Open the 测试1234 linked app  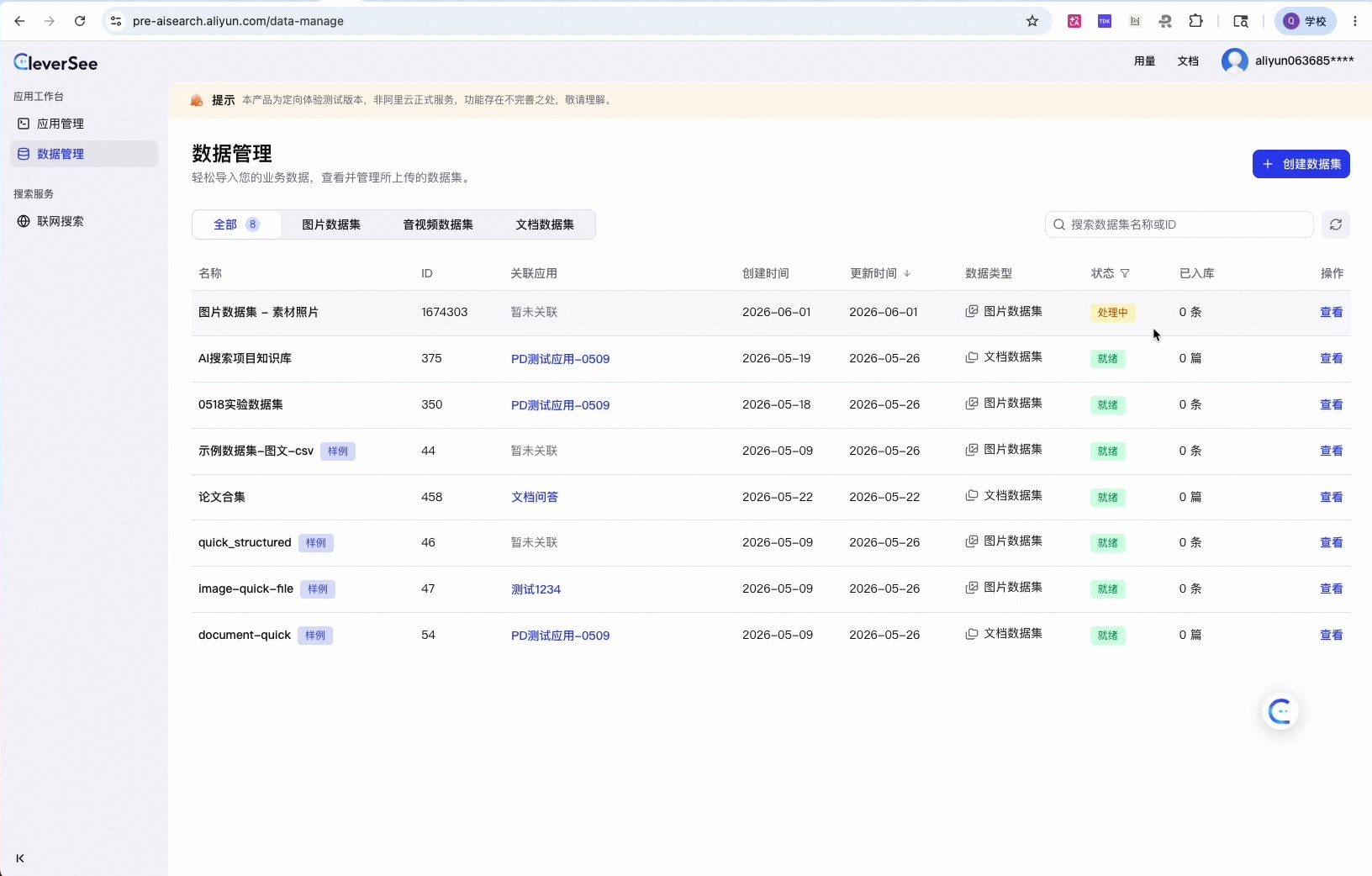[x=536, y=589]
